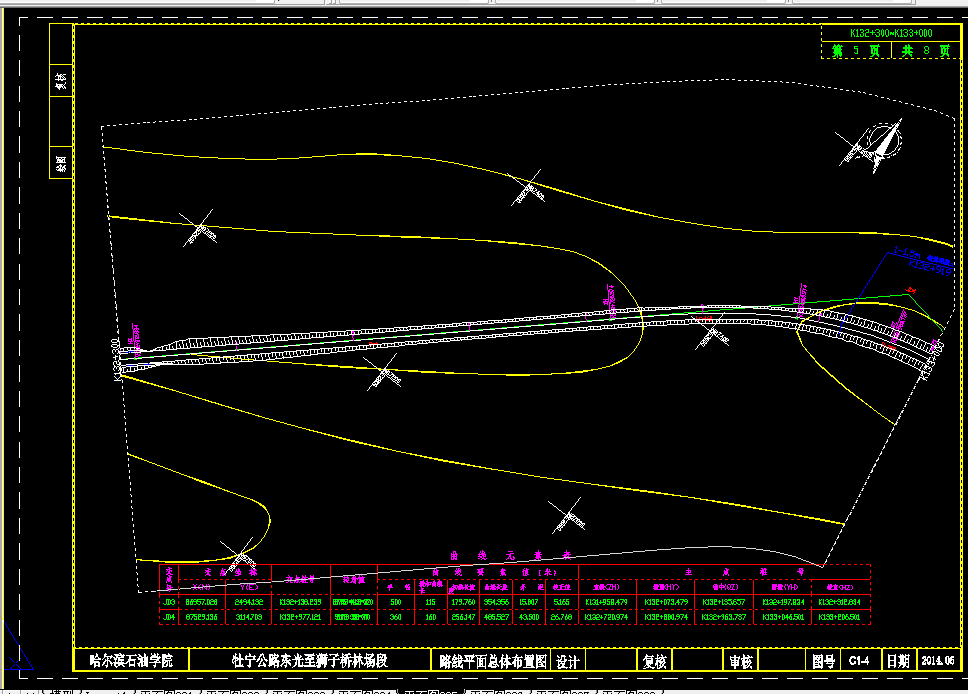
Task: Select the curve elements table title 曲线元素表
Action: [511, 556]
